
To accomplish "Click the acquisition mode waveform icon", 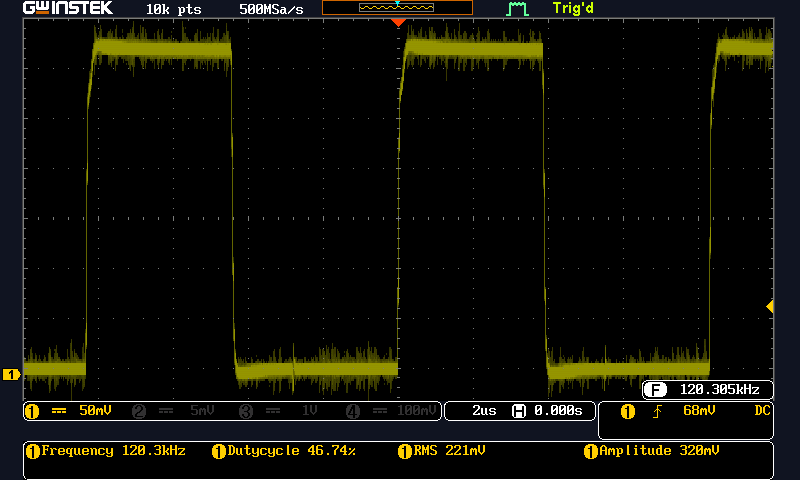I will pyautogui.click(x=517, y=9).
